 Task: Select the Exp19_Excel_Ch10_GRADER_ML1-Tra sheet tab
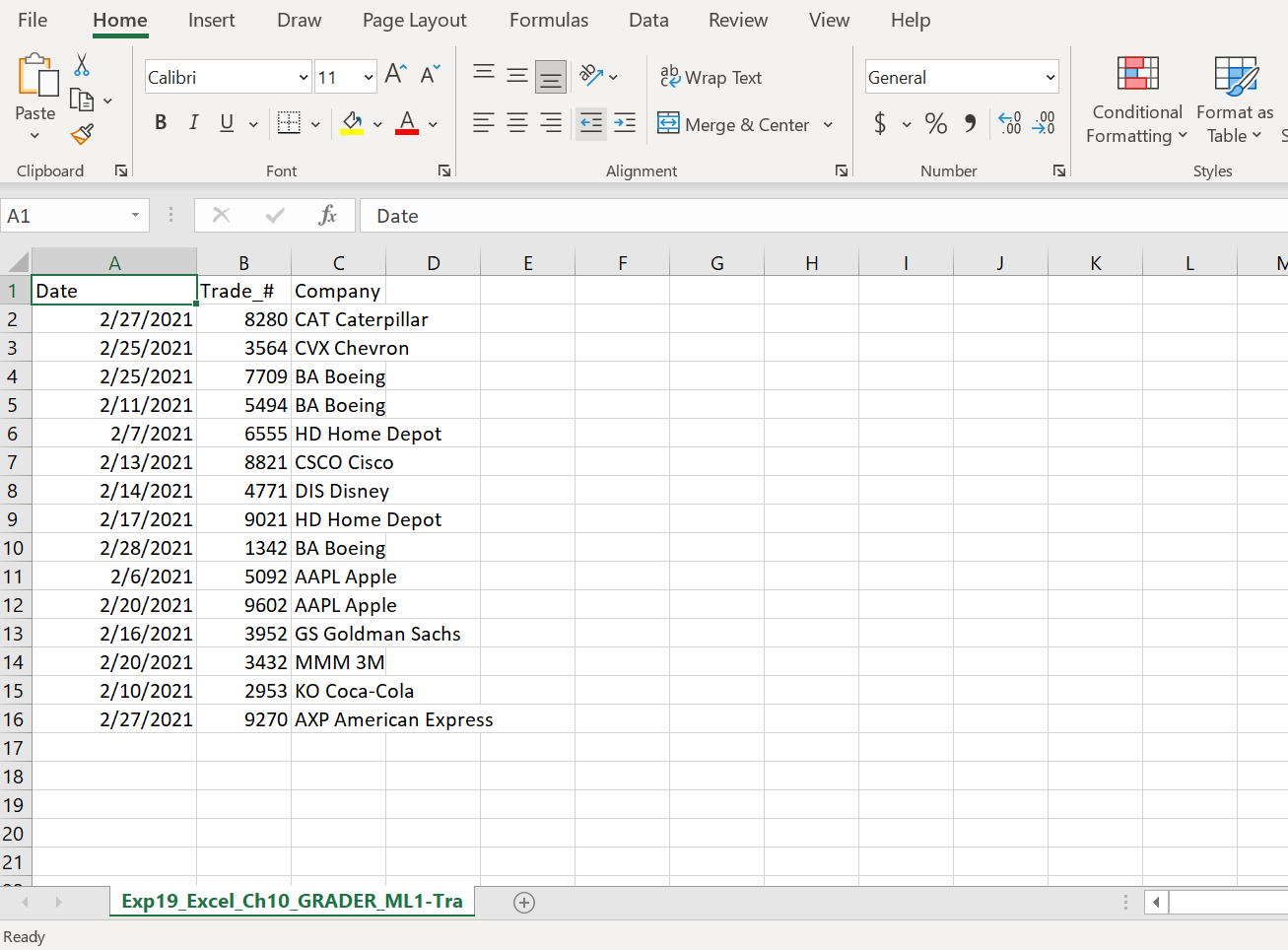(x=292, y=902)
